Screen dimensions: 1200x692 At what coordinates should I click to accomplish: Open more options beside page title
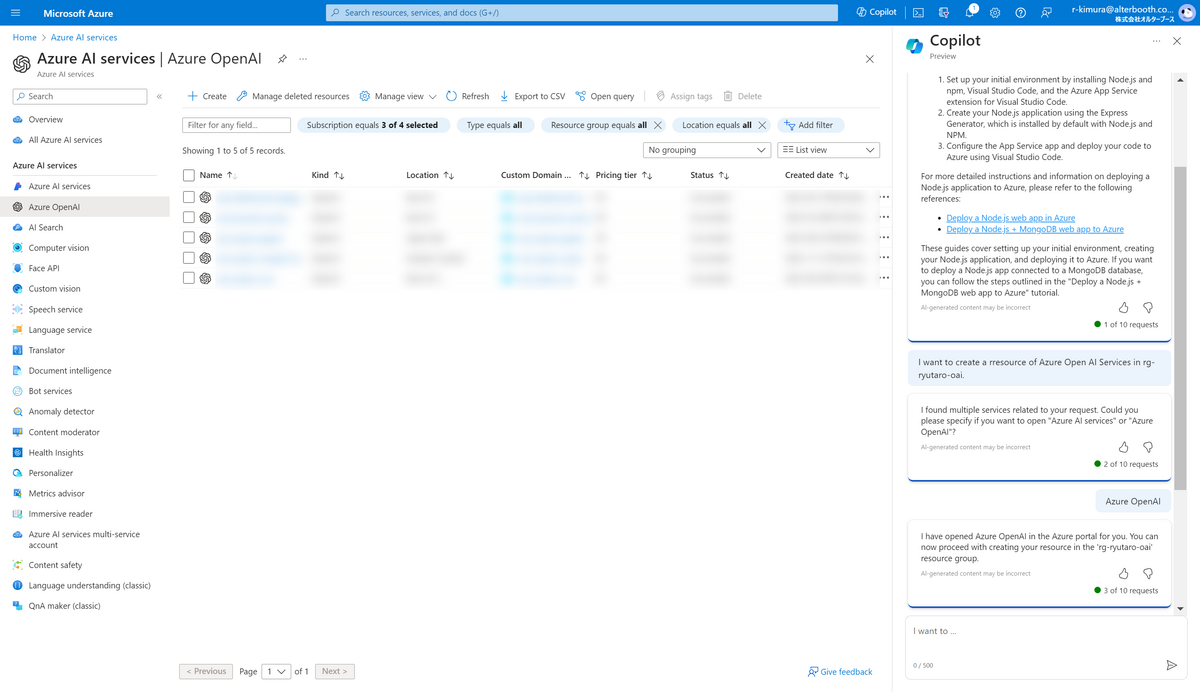[303, 59]
